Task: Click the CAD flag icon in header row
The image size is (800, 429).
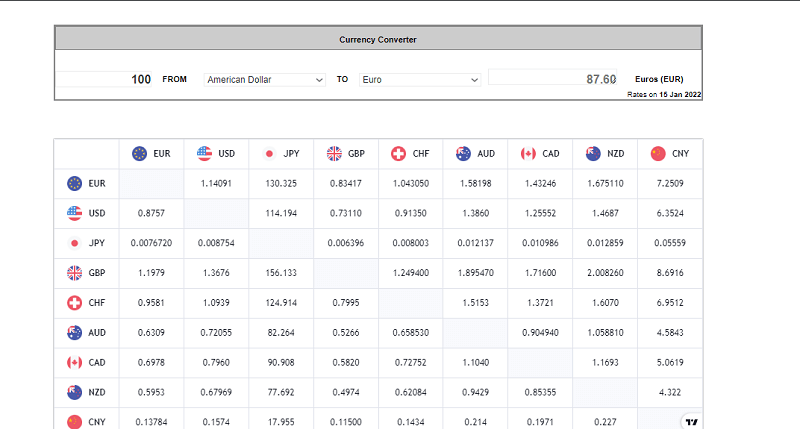Action: point(528,154)
